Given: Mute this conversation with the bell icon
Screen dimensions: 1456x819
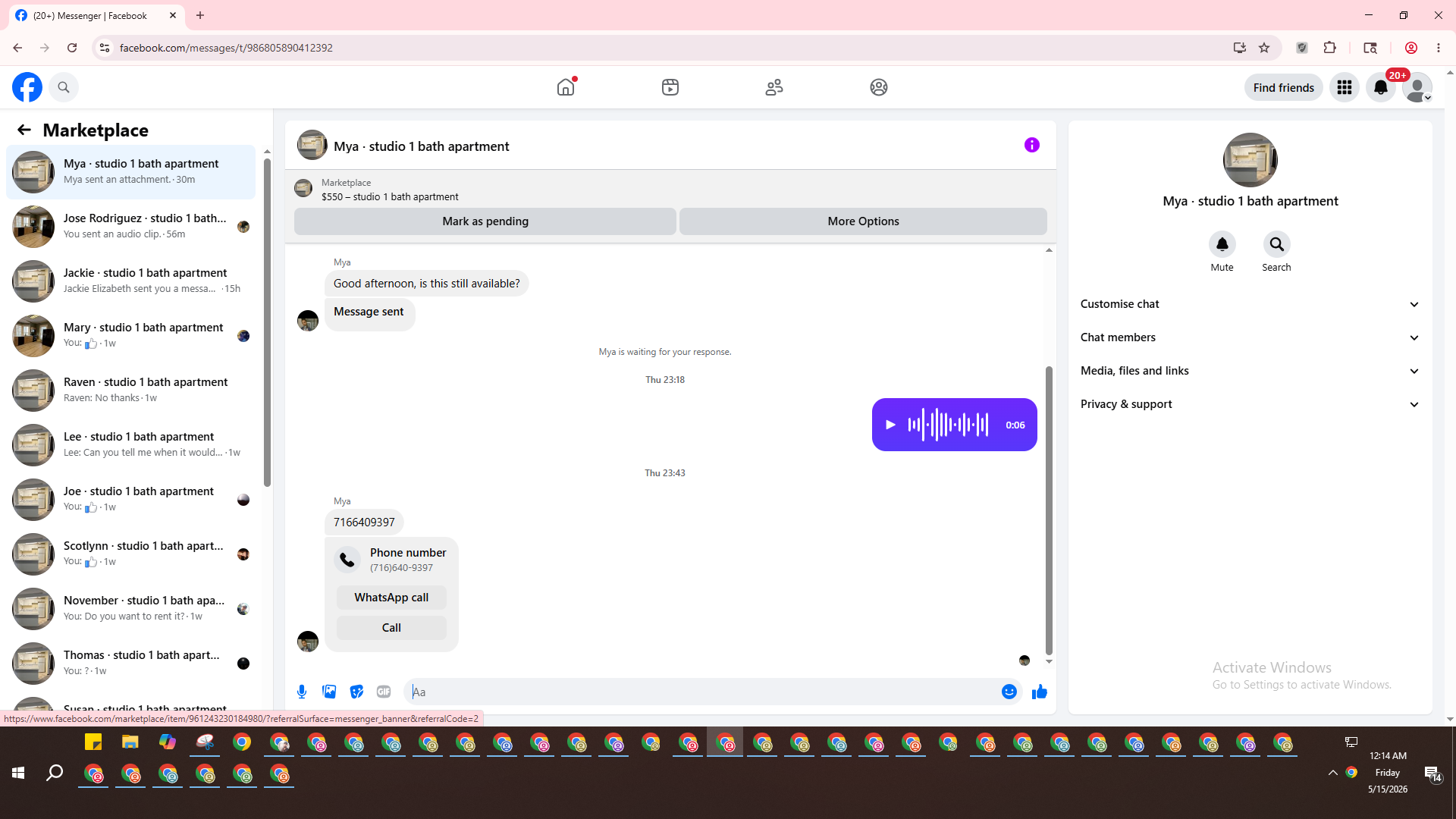Looking at the screenshot, I should coord(1222,244).
